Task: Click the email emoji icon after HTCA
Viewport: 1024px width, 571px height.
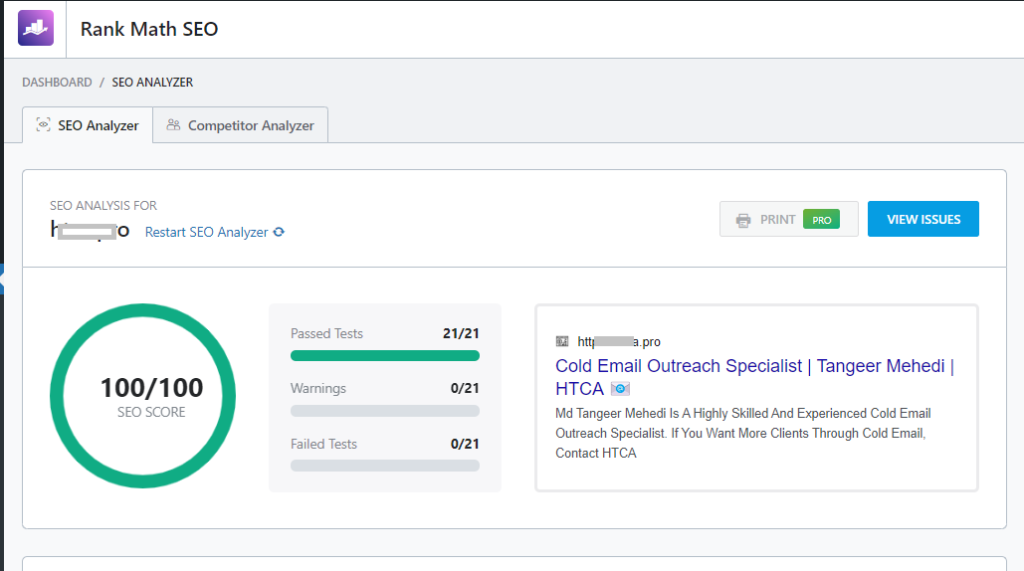Action: 620,389
